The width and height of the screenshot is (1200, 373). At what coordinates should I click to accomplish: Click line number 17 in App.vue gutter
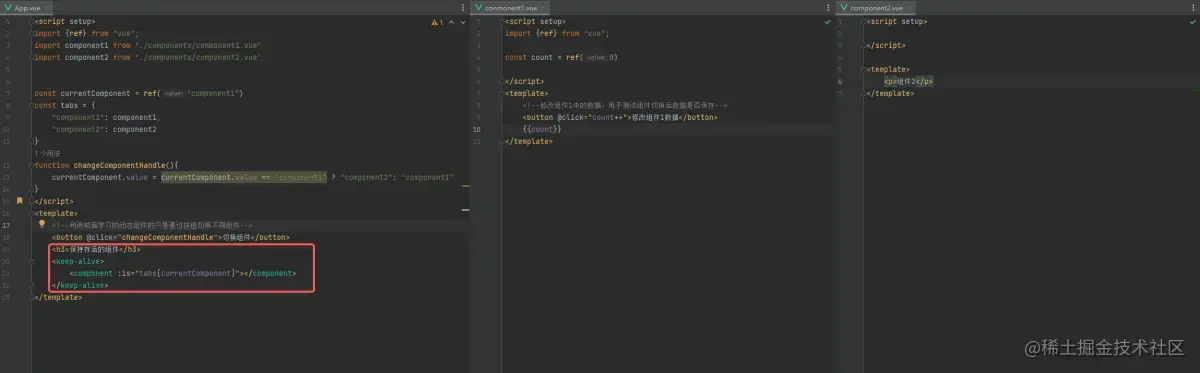pos(7,225)
